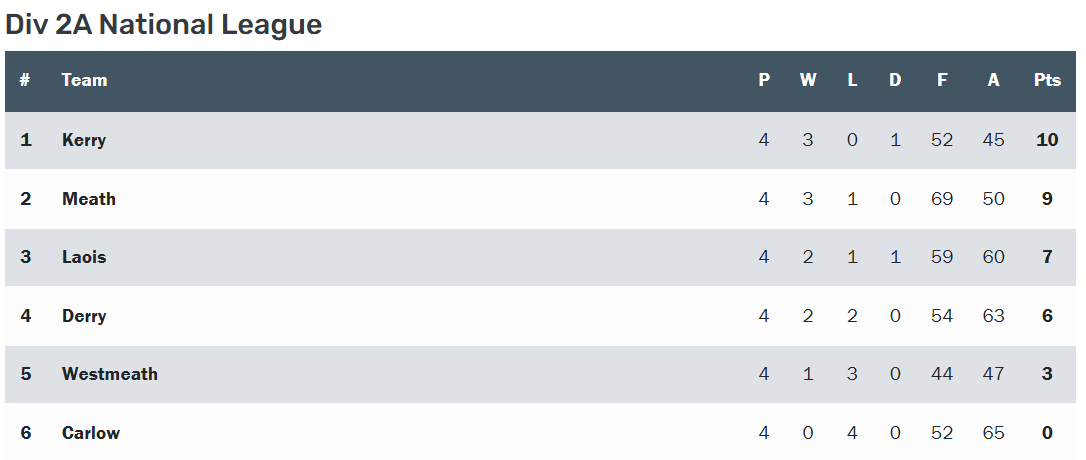The height and width of the screenshot is (460, 1086).
Task: Click the L (losses) column header
Action: point(852,80)
